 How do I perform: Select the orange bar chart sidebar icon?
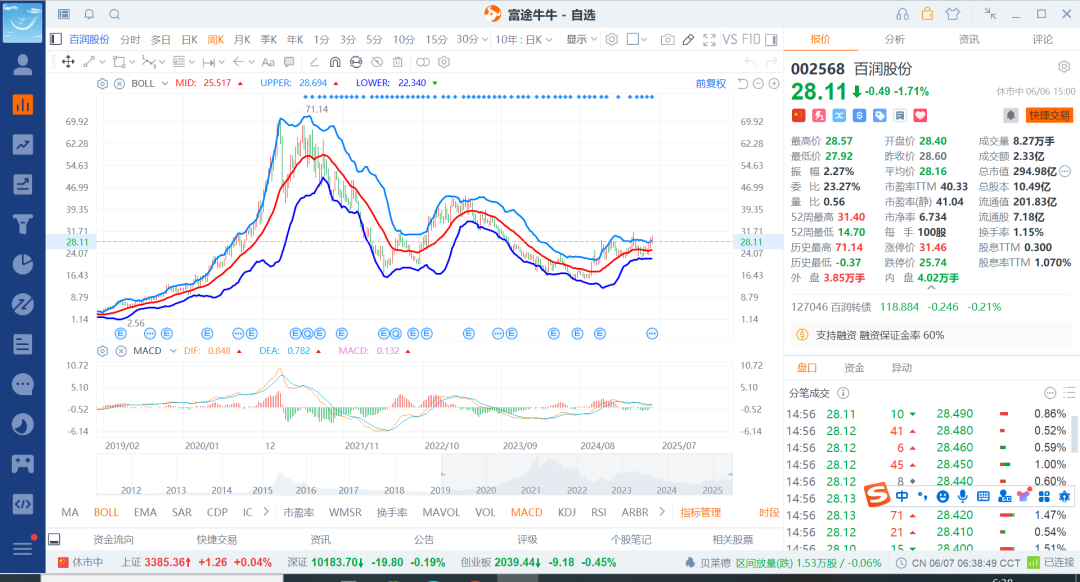23,105
